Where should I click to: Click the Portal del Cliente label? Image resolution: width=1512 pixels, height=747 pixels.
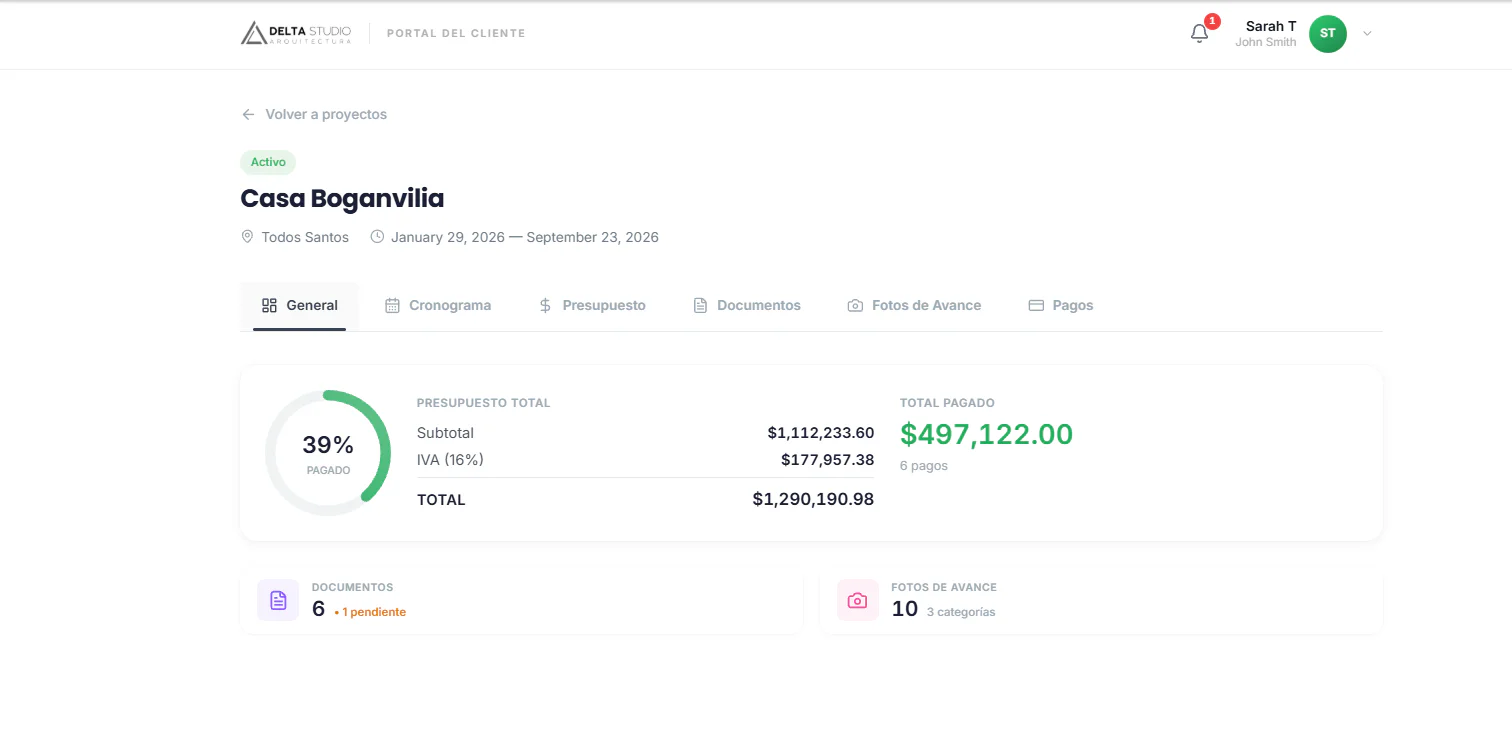(x=456, y=34)
